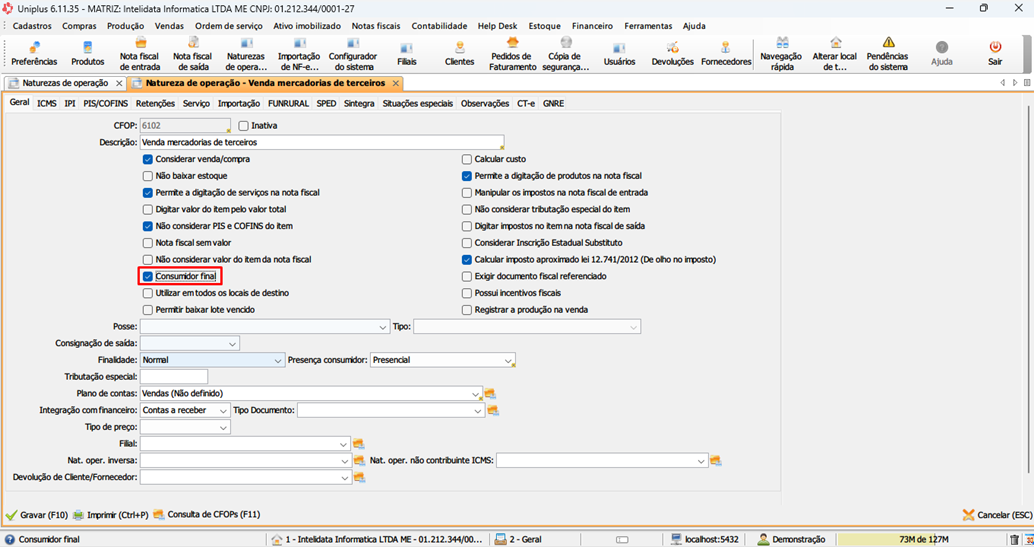Open the Clientes toolbar icon

click(x=460, y=54)
